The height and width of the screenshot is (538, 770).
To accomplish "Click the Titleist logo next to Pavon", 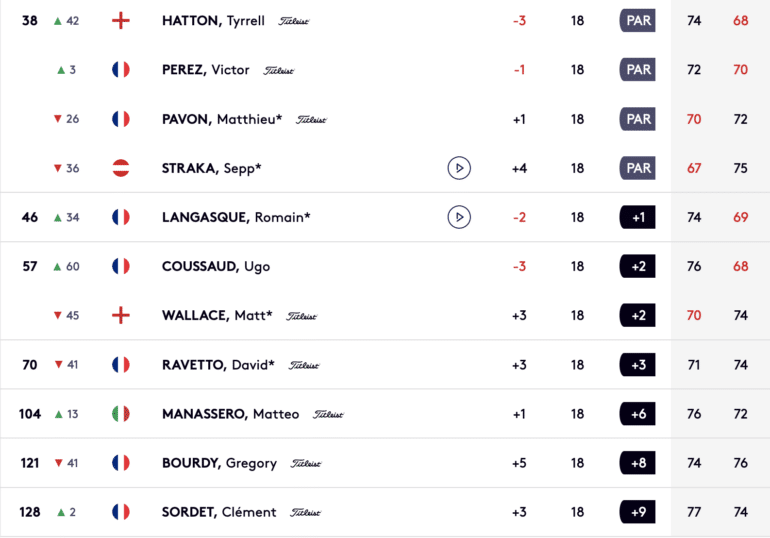I will [311, 120].
